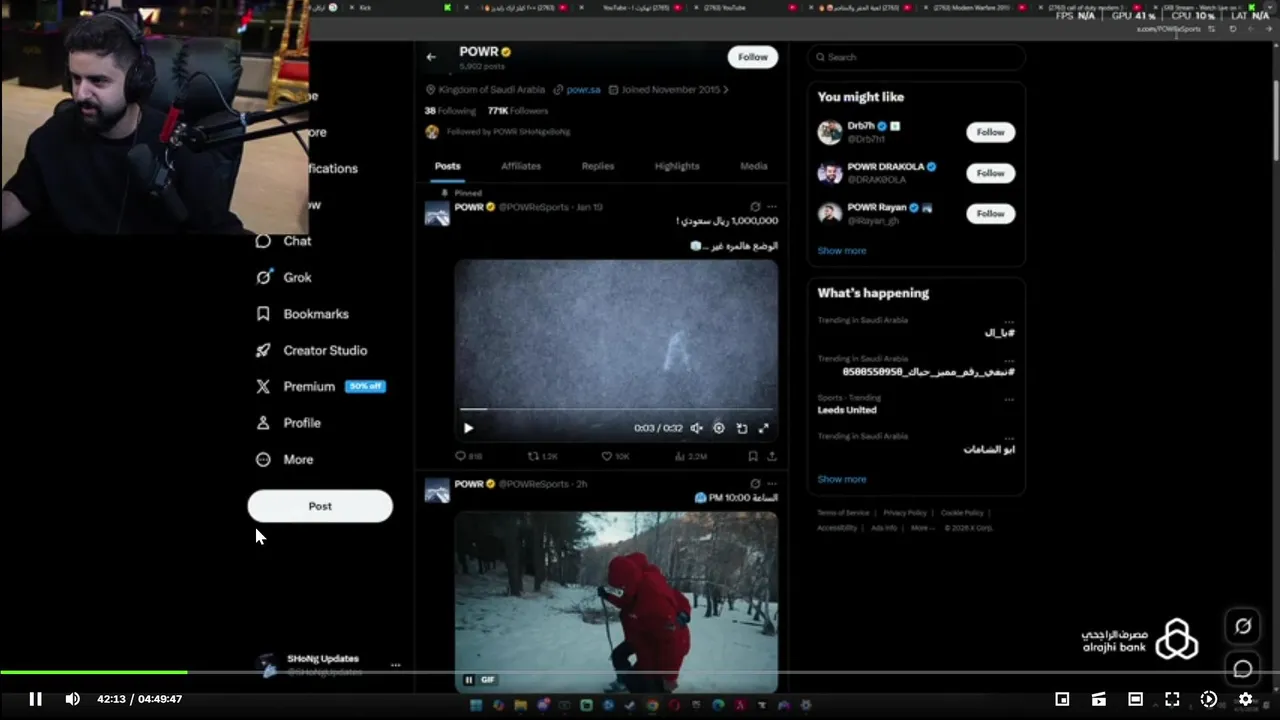This screenshot has width=1280, height=720.
Task: Open the pinned post's three-dot menu
Action: pos(771,207)
